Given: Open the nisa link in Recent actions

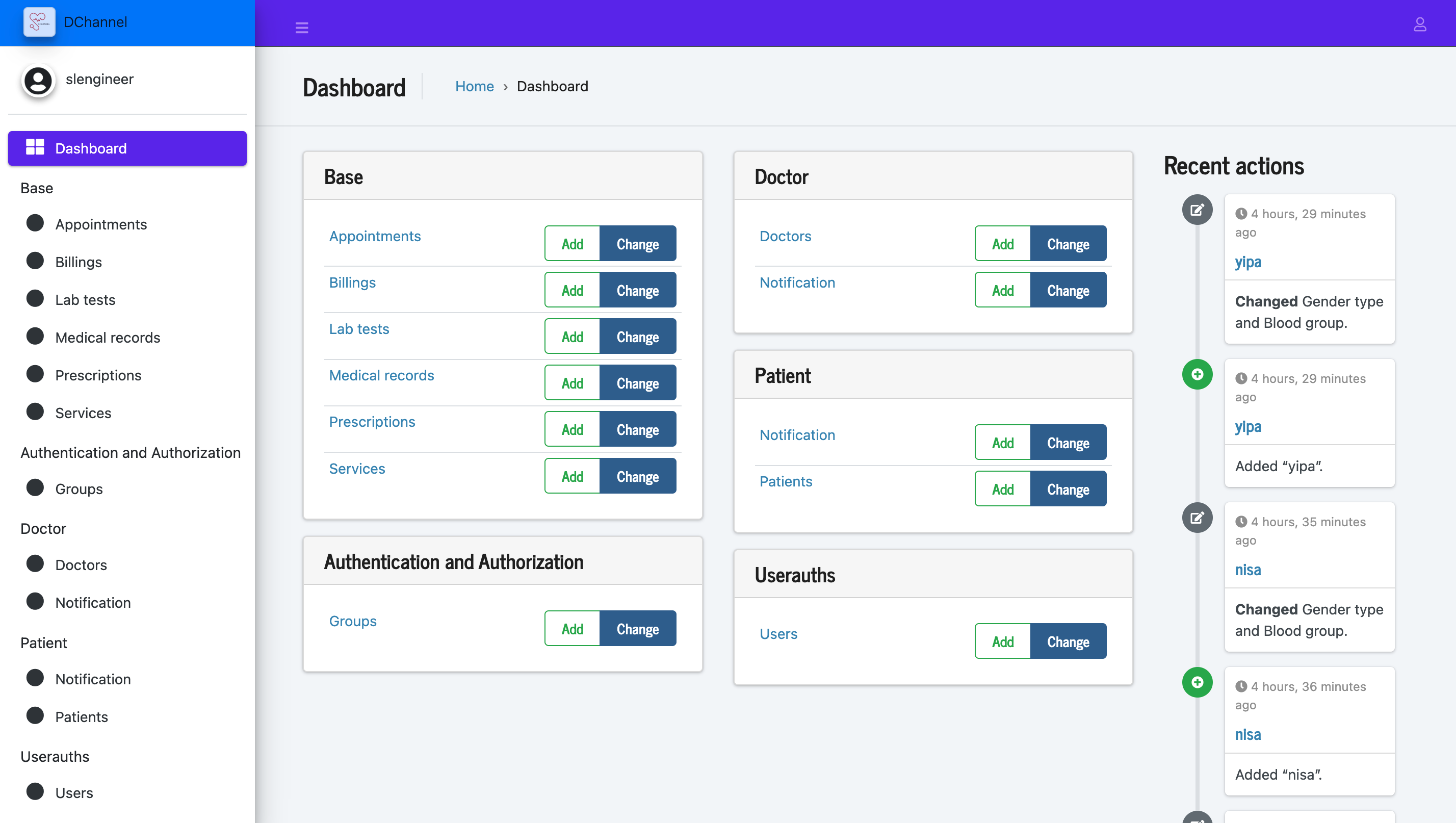Looking at the screenshot, I should pyautogui.click(x=1247, y=570).
